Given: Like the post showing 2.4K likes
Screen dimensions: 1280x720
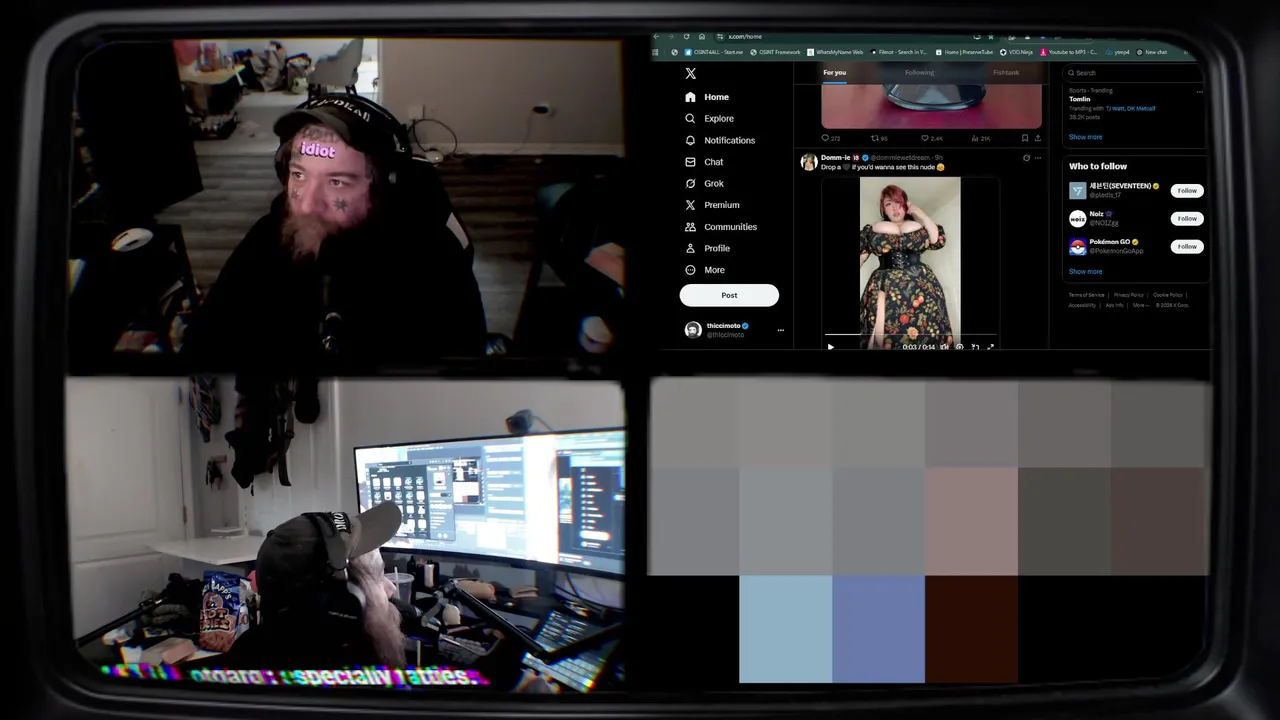Looking at the screenshot, I should click(x=925, y=138).
